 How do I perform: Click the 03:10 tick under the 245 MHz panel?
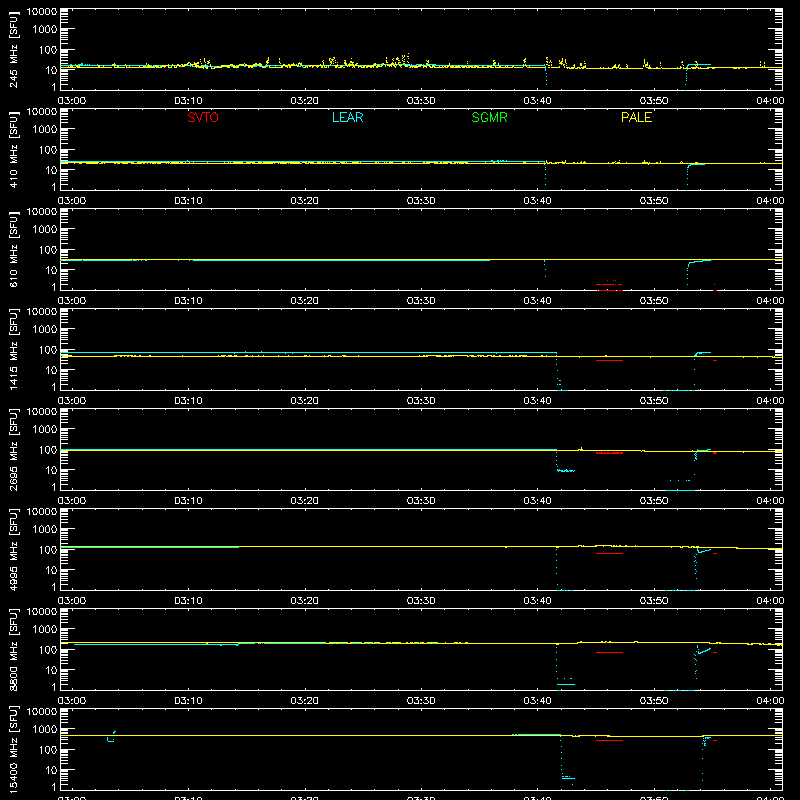pyautogui.click(x=188, y=101)
